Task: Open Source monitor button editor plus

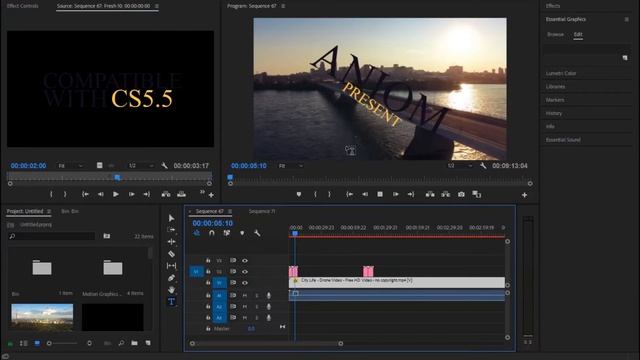Action: [x=211, y=196]
